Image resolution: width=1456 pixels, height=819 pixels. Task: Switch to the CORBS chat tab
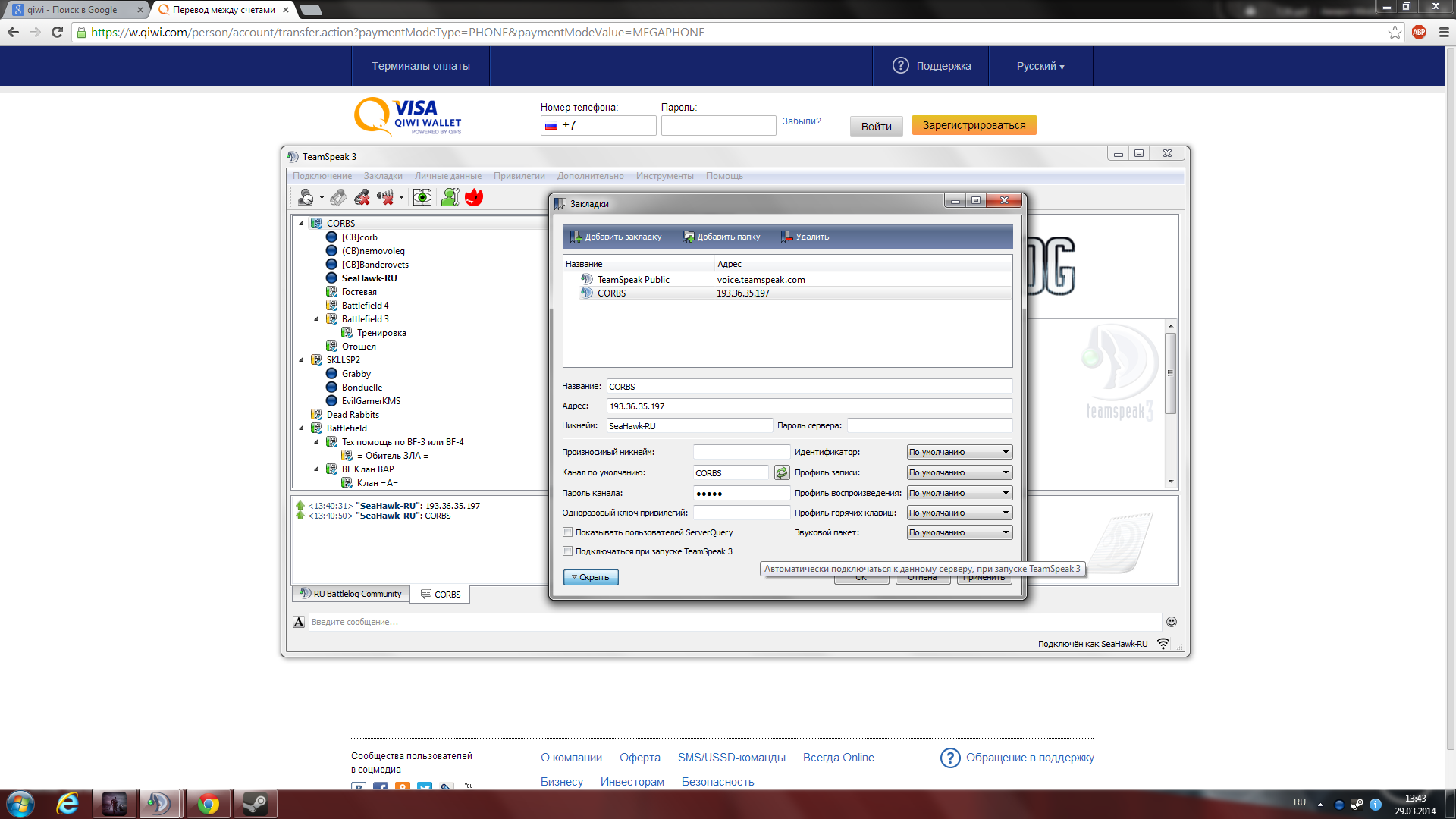441,595
